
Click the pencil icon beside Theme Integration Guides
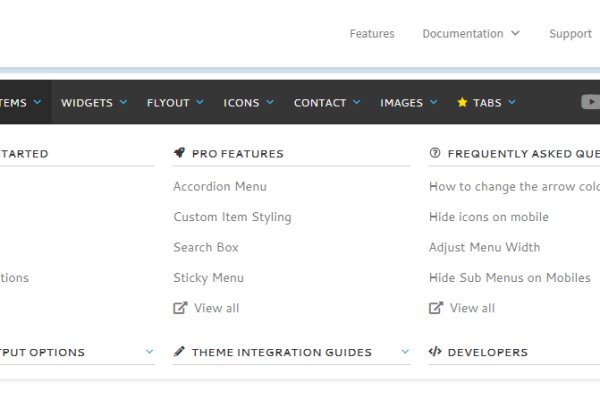(179, 352)
